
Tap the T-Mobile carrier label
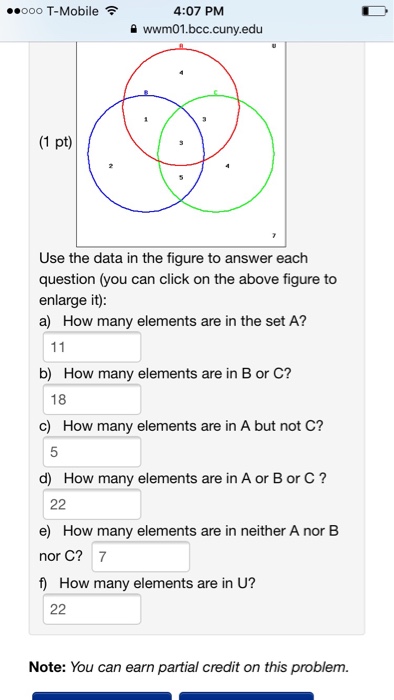72,11
